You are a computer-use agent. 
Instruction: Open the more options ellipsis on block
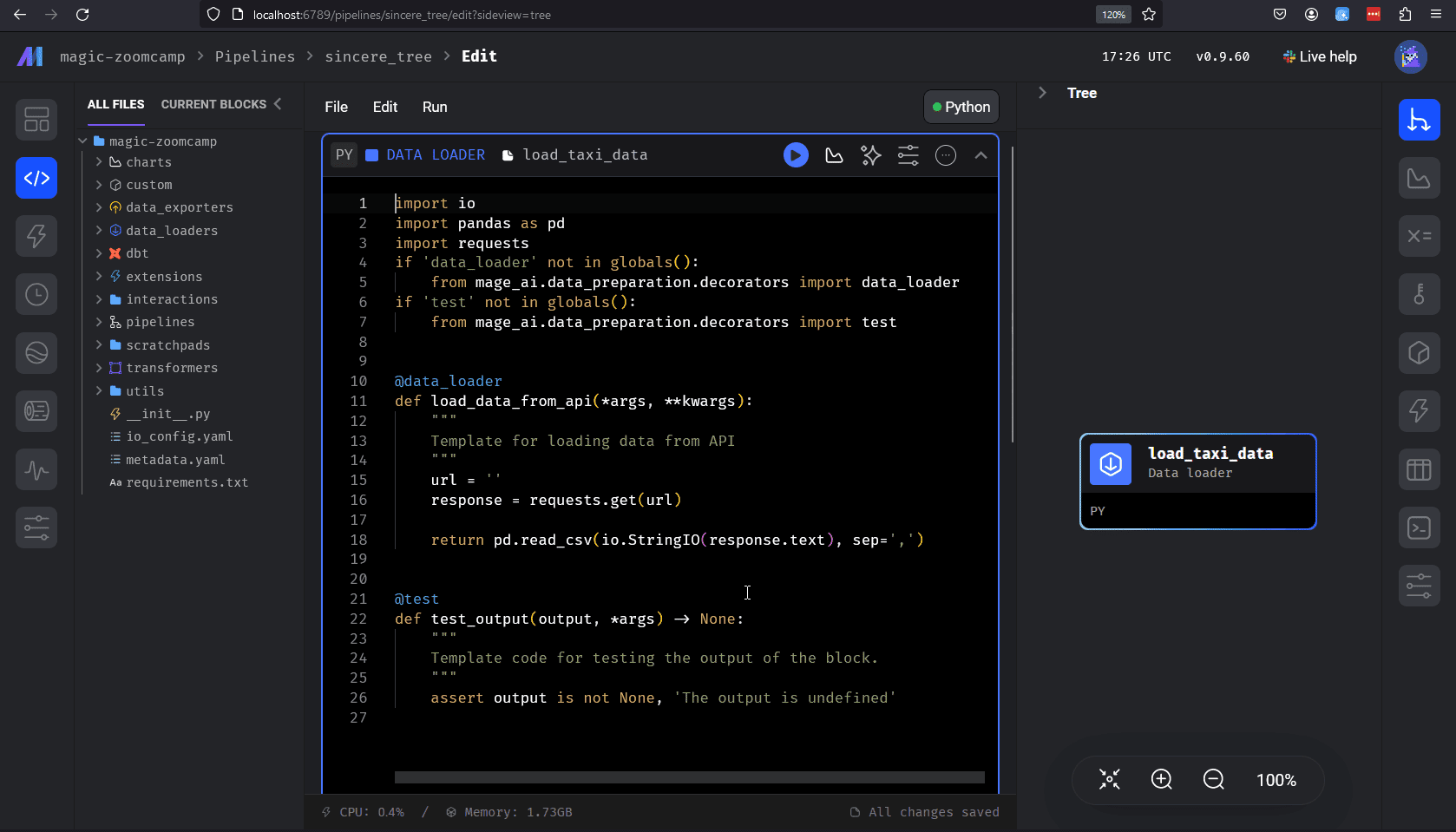click(x=945, y=155)
